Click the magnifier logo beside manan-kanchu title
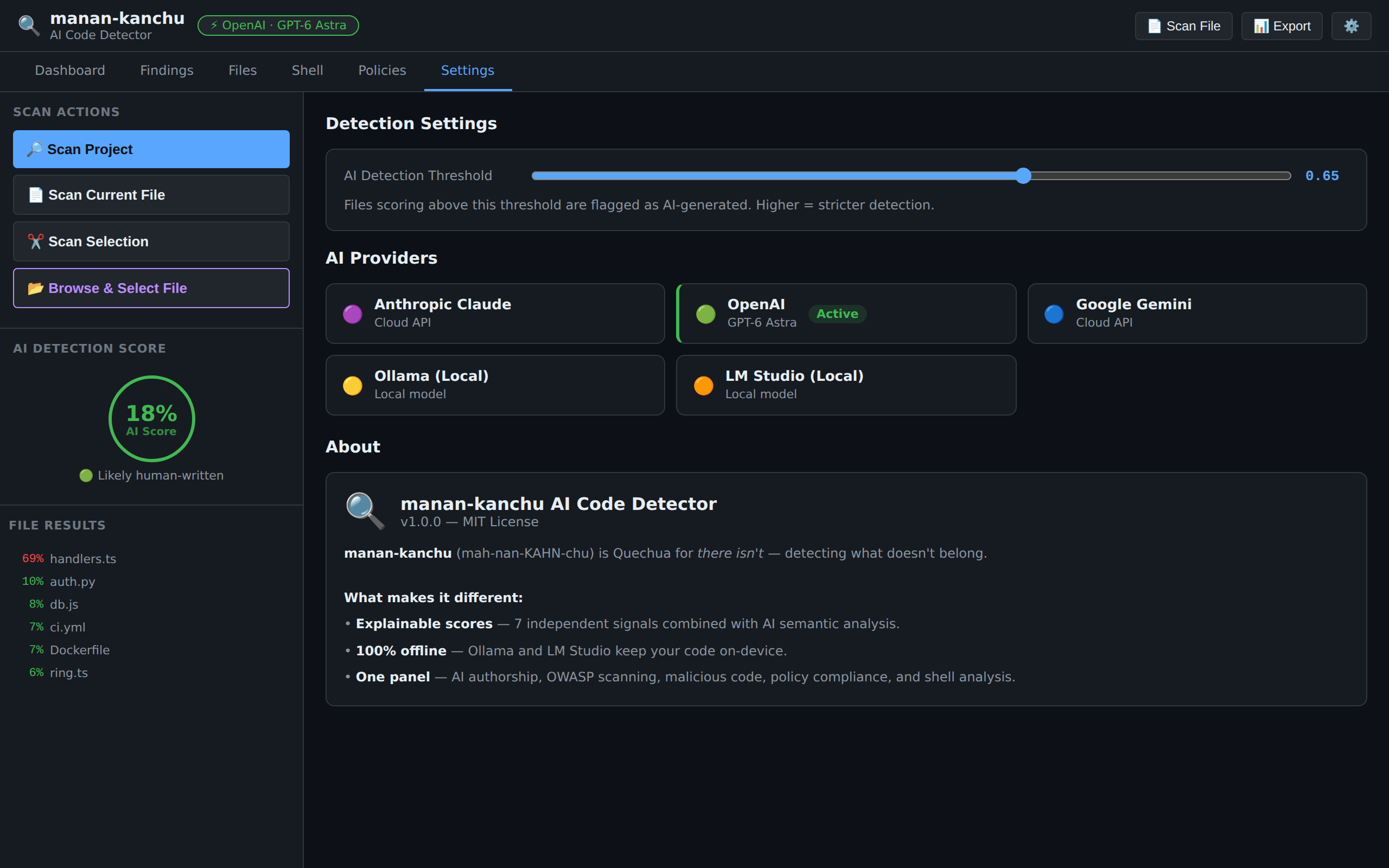Image resolution: width=1389 pixels, height=868 pixels. pyautogui.click(x=29, y=26)
